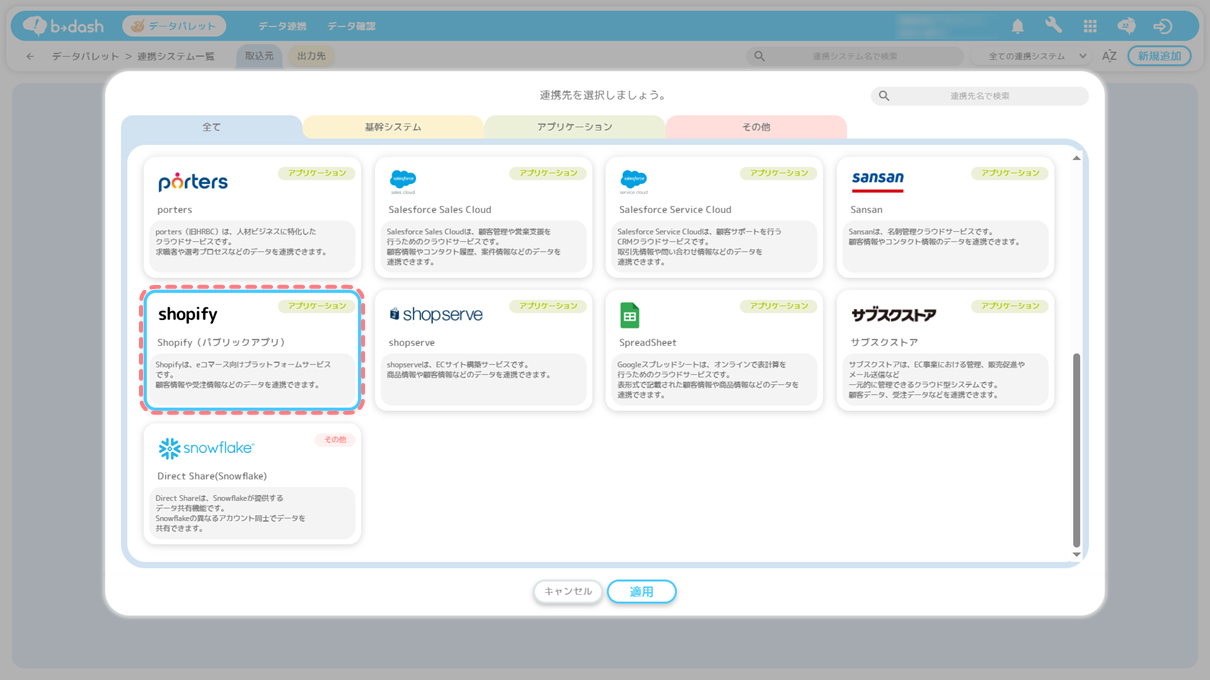This screenshot has width=1210, height=680.
Task: Click the Direct Share(Snowflake) name text
Action: tap(212, 477)
